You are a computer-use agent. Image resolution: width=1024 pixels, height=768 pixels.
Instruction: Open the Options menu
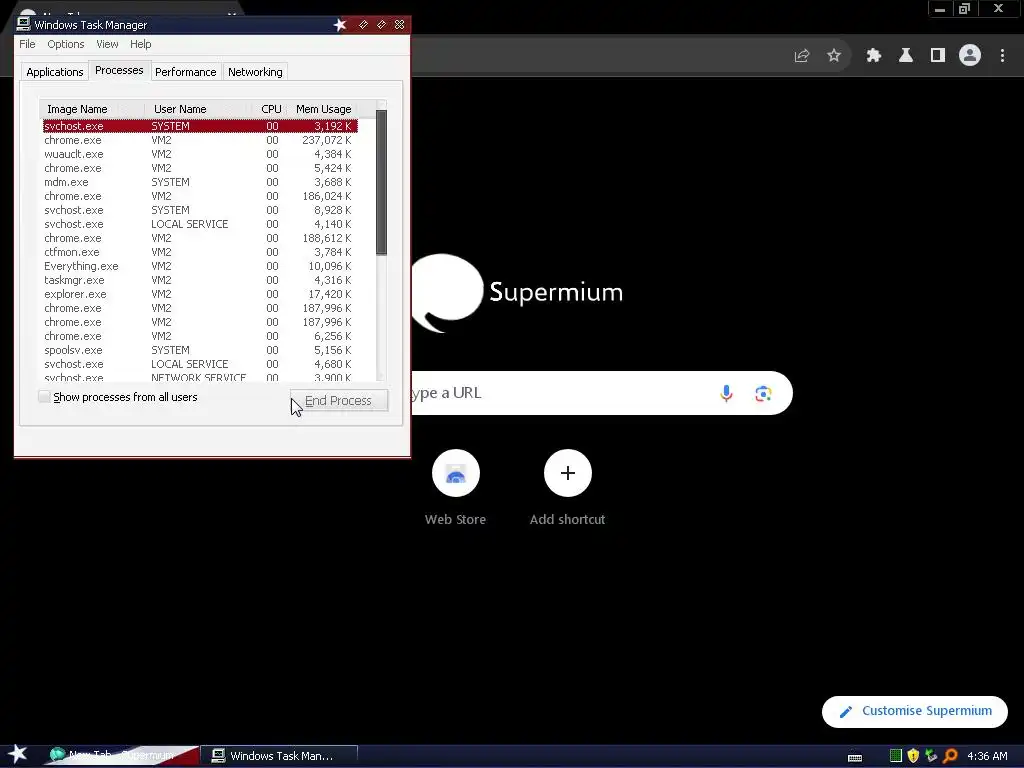65,44
